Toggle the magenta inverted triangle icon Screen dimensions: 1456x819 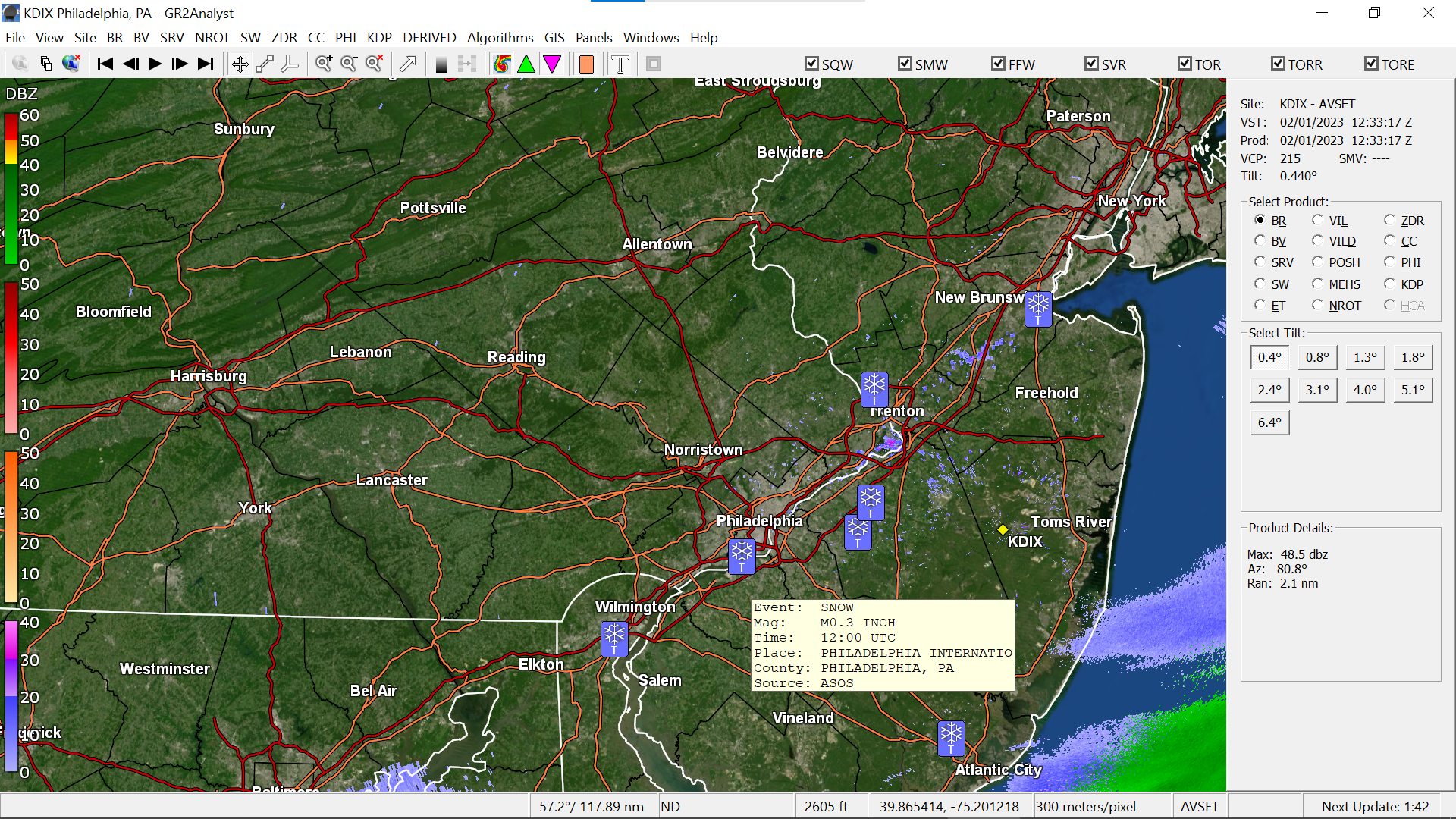tap(552, 64)
